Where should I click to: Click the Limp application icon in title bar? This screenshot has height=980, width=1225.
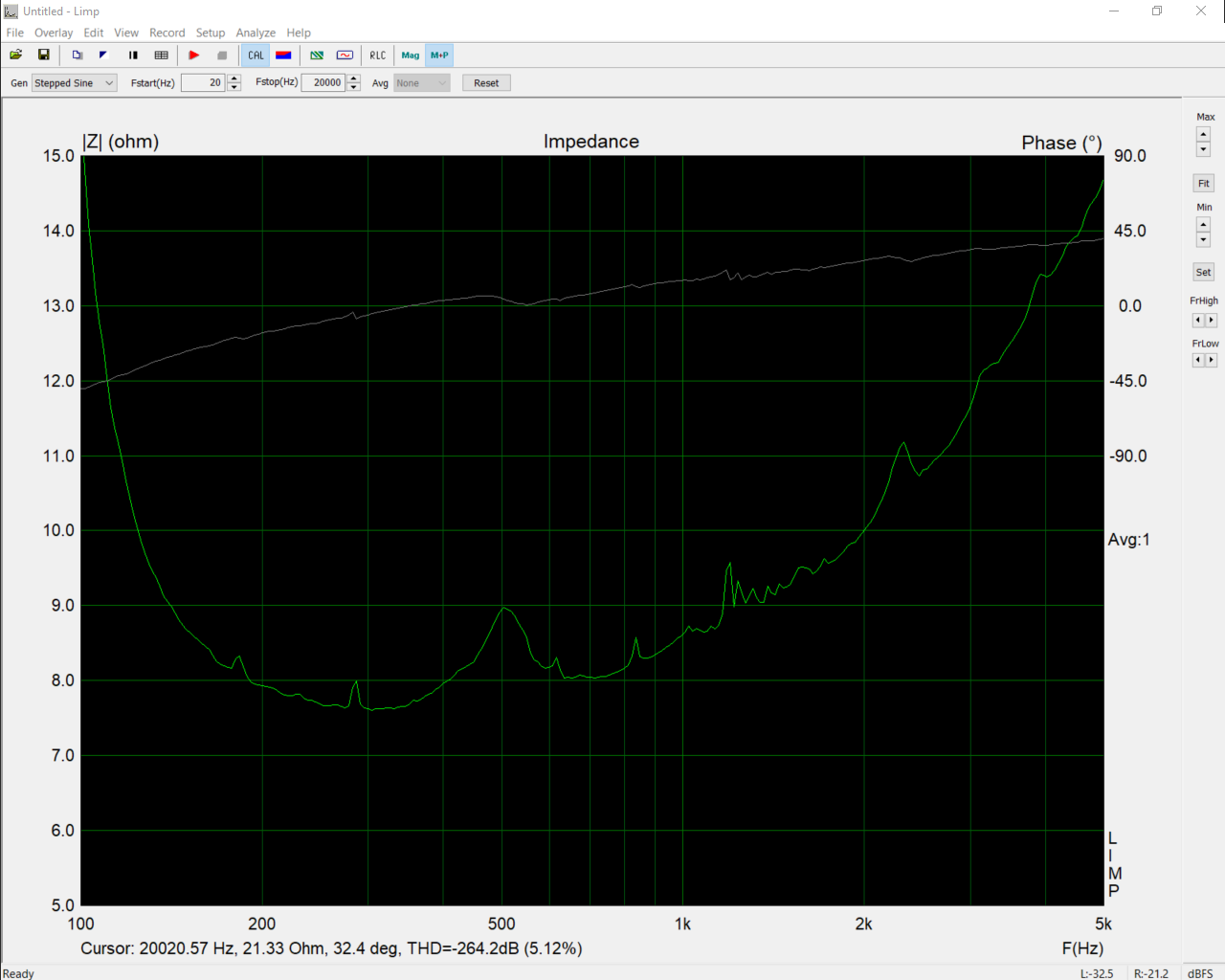click(x=11, y=11)
